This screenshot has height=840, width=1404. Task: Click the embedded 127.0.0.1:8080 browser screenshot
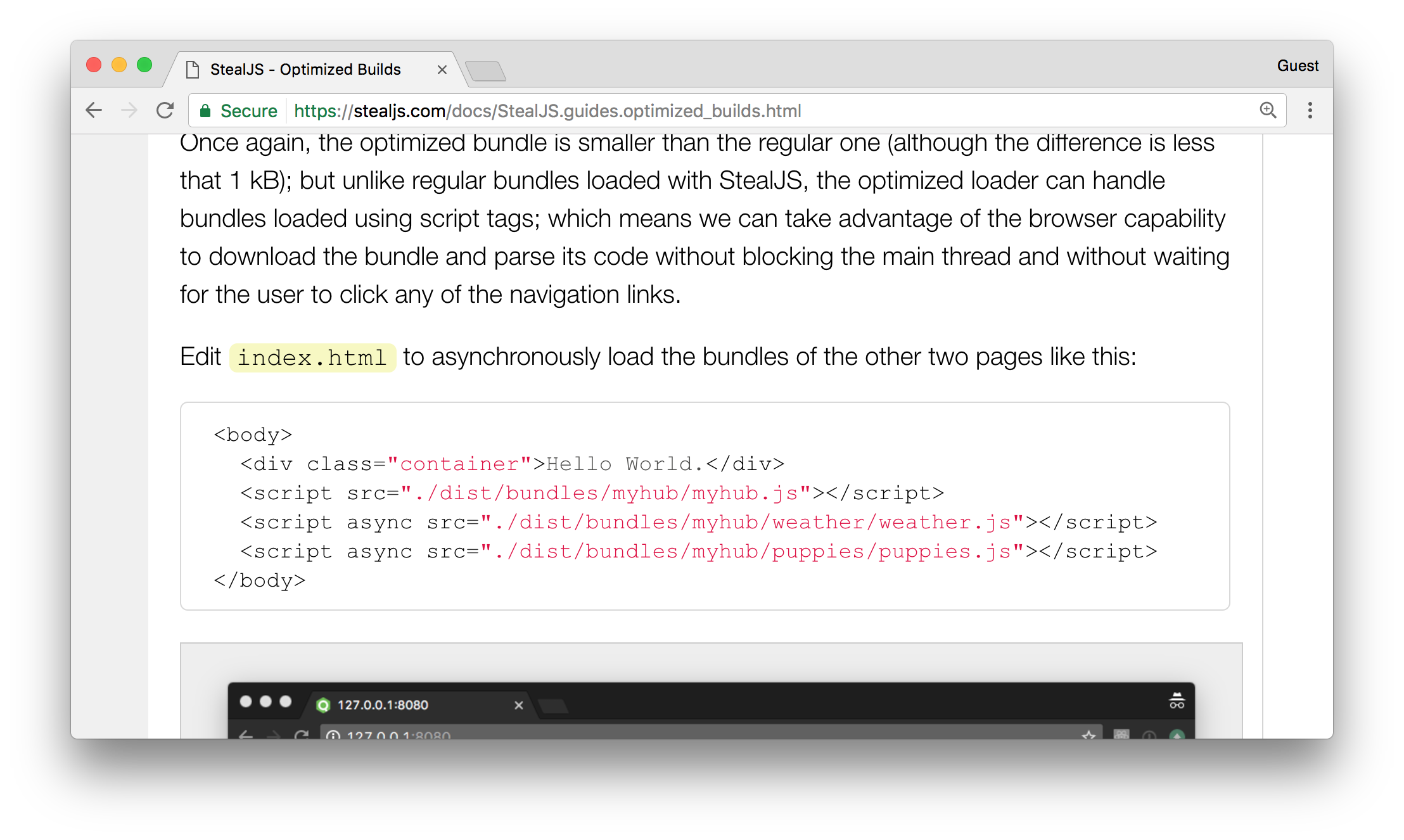point(711,690)
